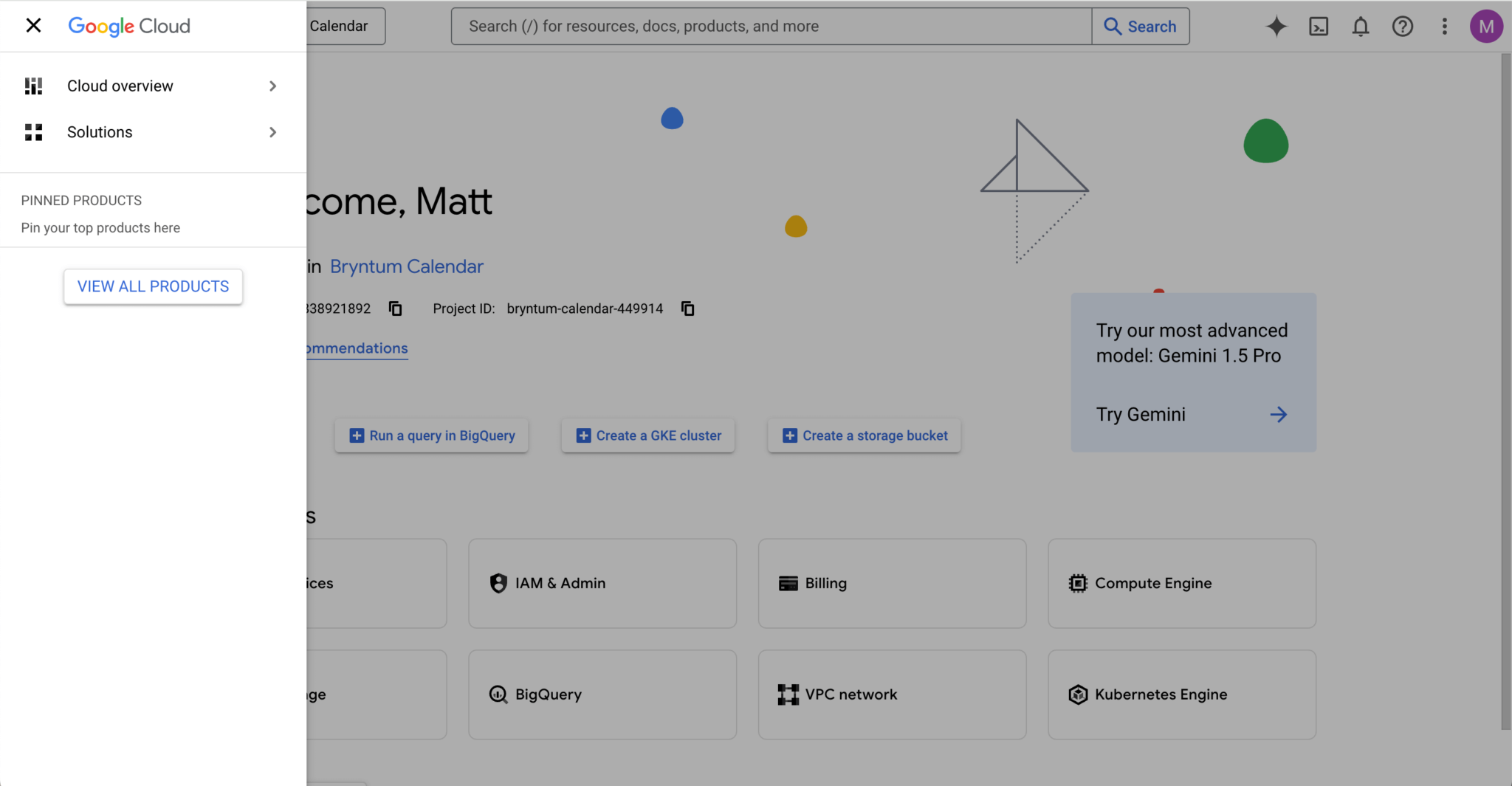Open the Recommendations tab link
Screen dimensions: 1512x786
[x=357, y=348]
